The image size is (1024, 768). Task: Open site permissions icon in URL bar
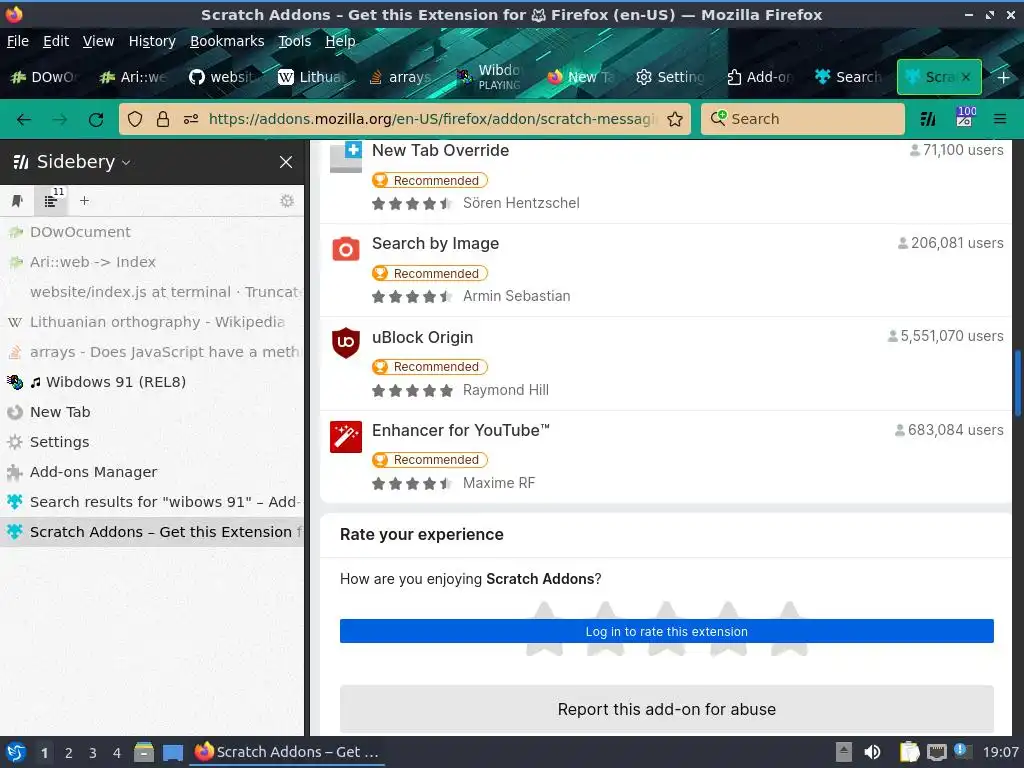point(191,119)
